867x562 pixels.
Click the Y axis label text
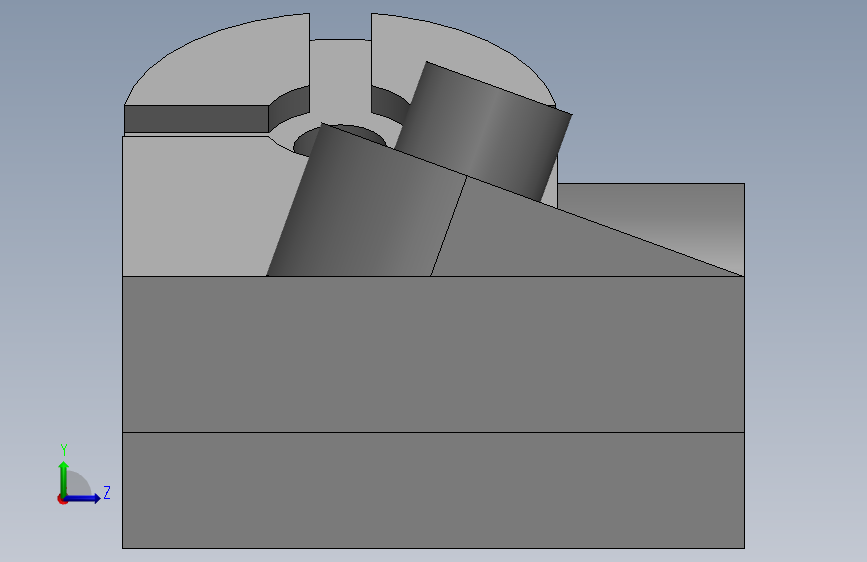tap(64, 450)
